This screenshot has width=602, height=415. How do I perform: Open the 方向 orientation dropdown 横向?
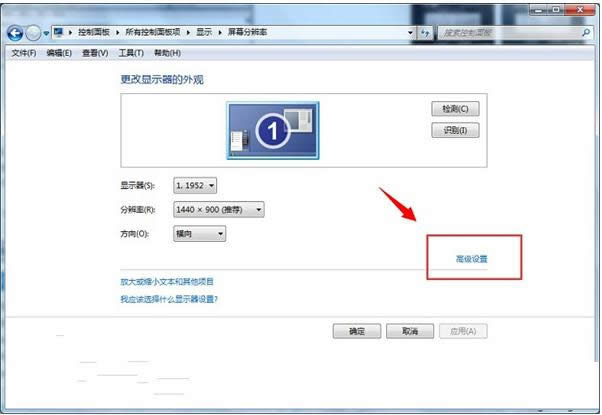pyautogui.click(x=200, y=233)
